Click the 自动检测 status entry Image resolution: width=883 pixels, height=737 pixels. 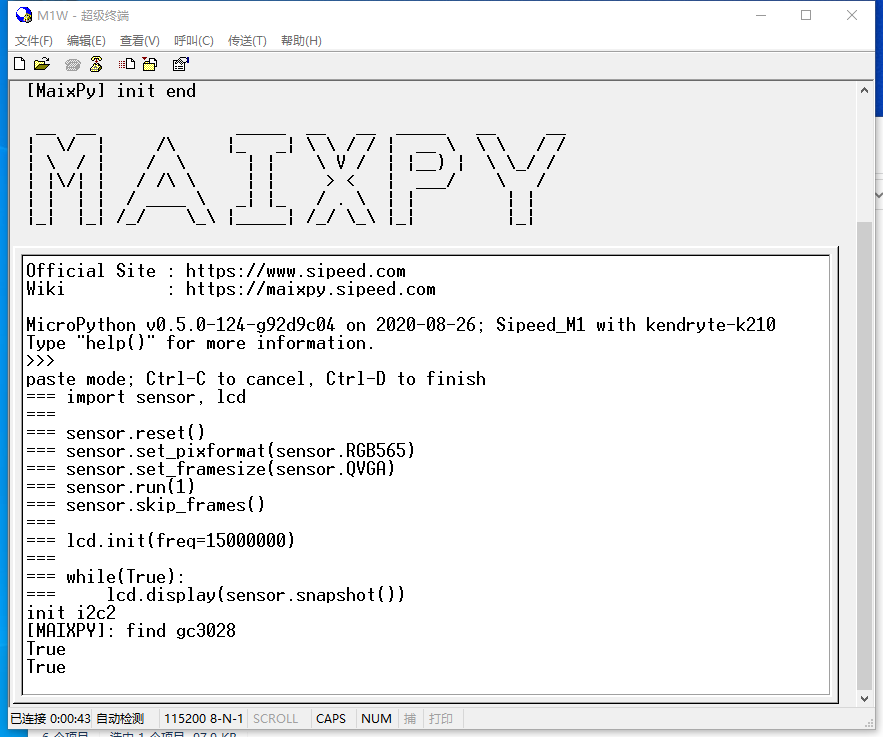tap(120, 718)
